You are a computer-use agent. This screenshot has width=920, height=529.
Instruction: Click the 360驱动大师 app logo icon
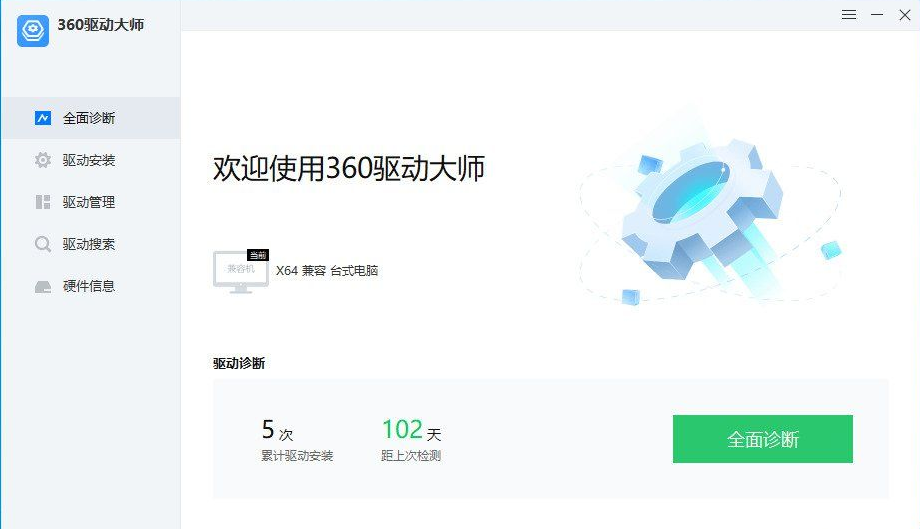pyautogui.click(x=33, y=30)
